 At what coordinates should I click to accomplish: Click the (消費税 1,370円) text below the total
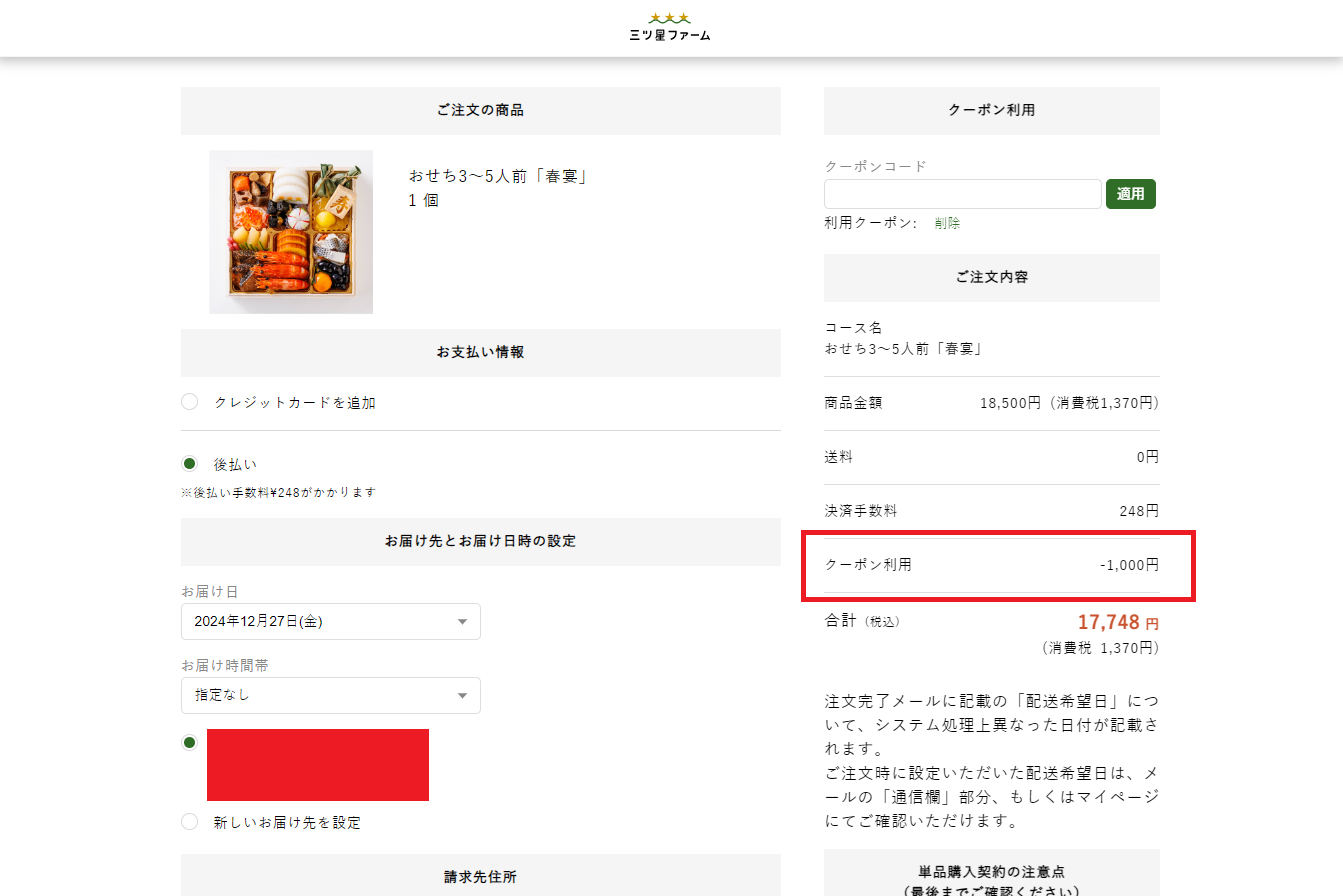1101,648
